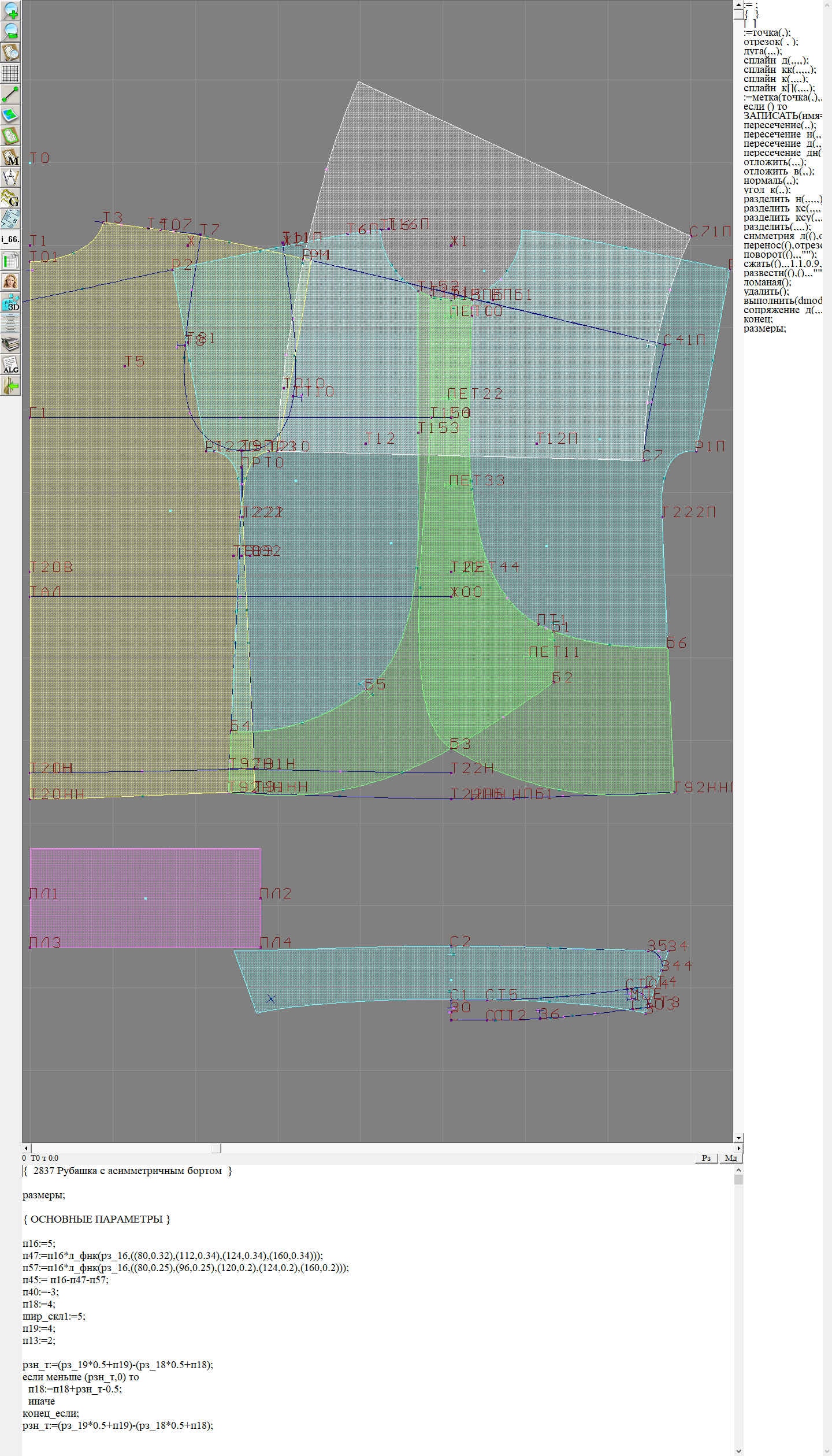Click the Рз button
This screenshot has height=1456, width=832.
[706, 1158]
